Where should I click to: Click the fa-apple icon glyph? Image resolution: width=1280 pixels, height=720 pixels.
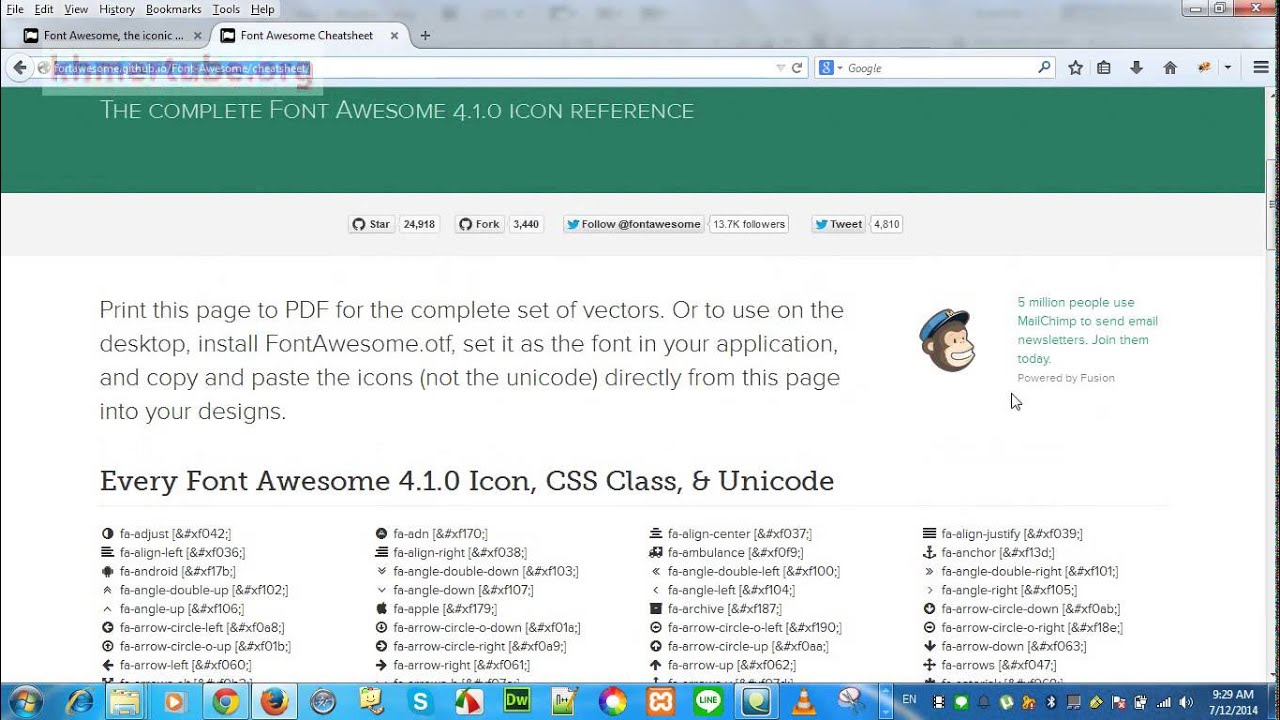[381, 608]
